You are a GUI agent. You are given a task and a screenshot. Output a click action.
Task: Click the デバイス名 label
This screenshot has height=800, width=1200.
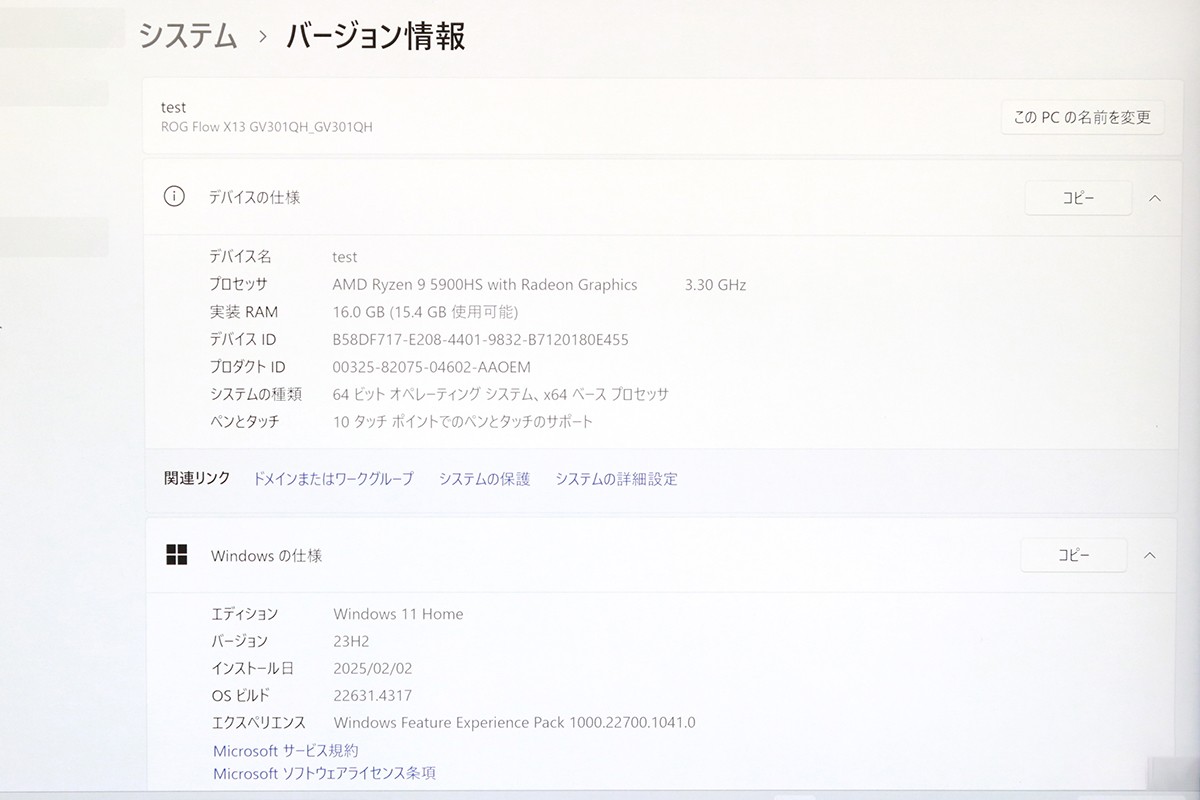tap(240, 257)
